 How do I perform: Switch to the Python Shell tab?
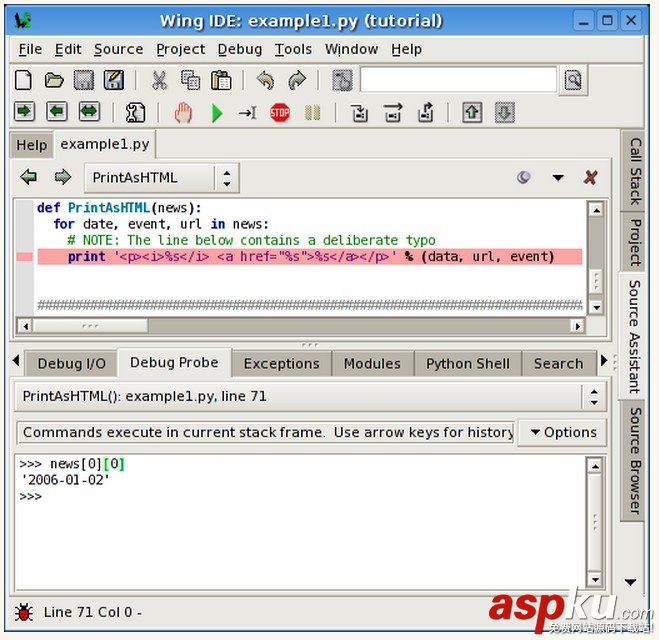(467, 363)
